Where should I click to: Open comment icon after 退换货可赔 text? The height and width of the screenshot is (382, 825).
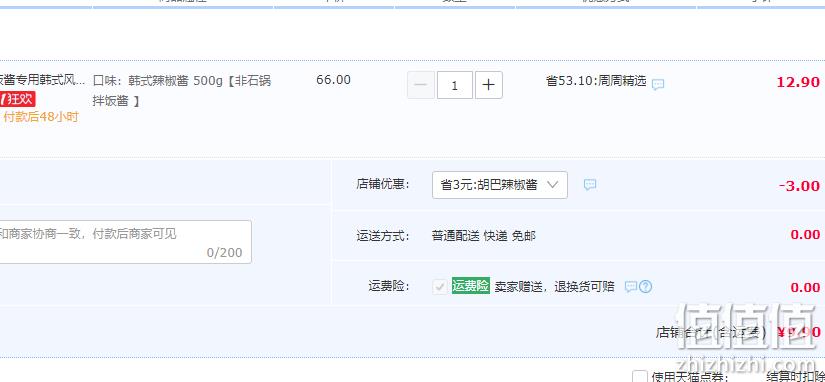(631, 287)
